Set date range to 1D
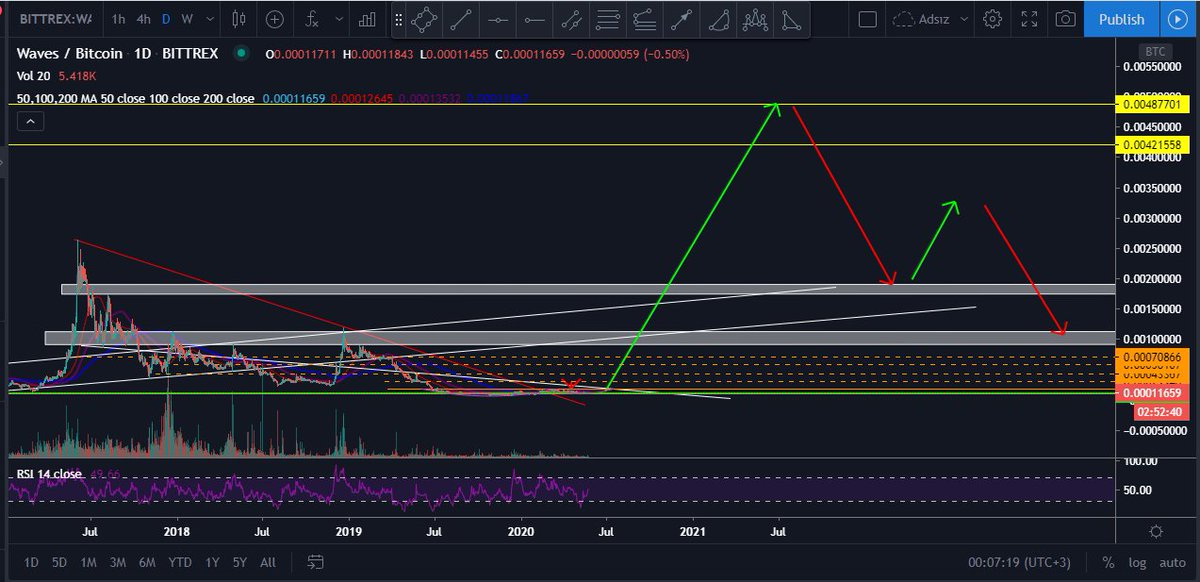The image size is (1200, 582). [x=32, y=562]
